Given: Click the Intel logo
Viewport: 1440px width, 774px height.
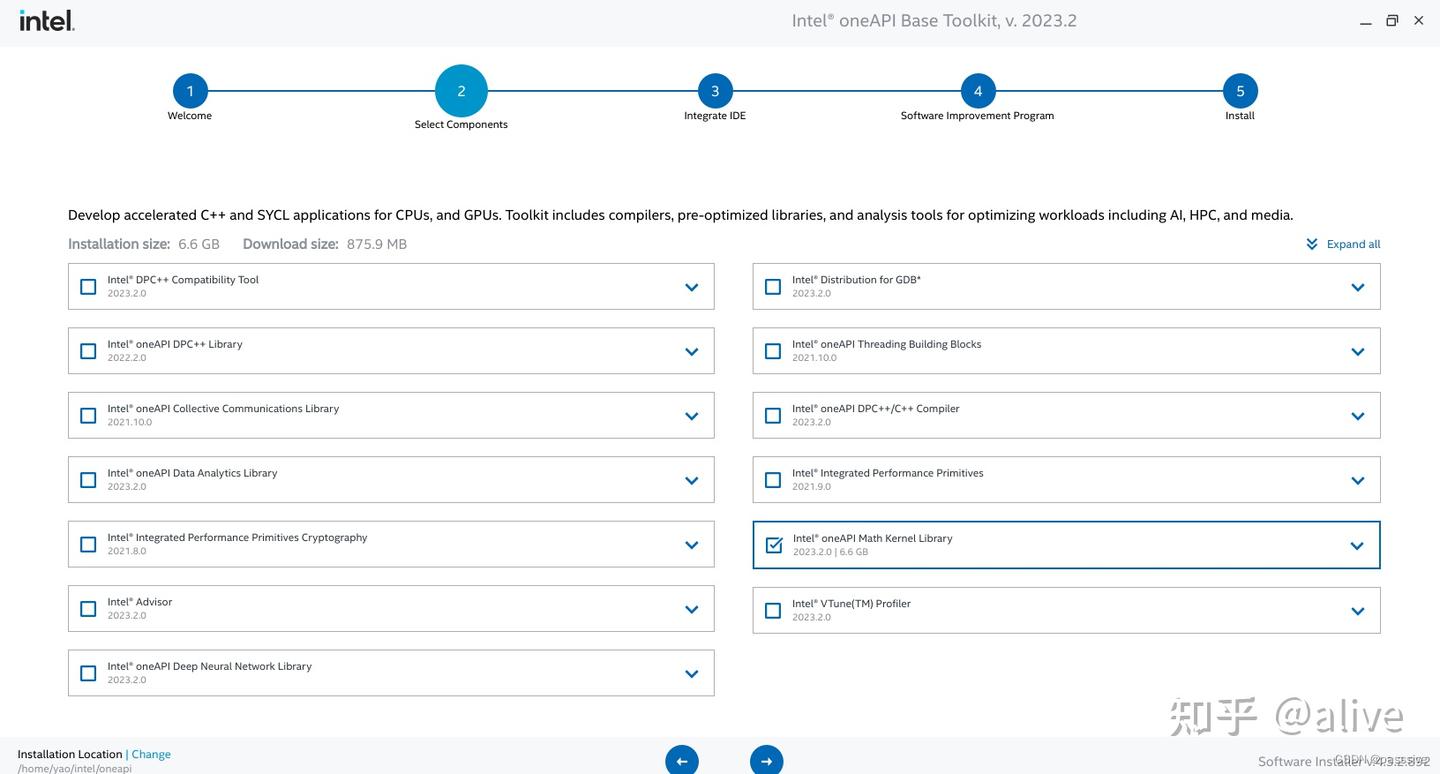Looking at the screenshot, I should tap(46, 20).
